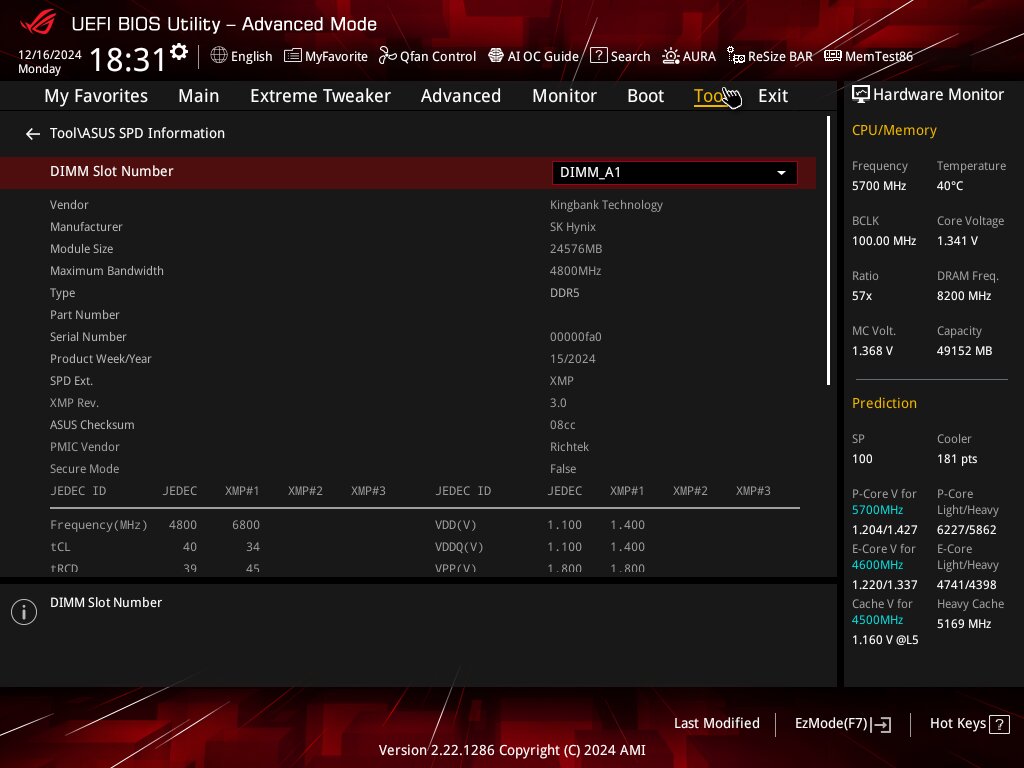Open date and time settings gear
Screen dimensions: 1024x768
click(x=179, y=52)
